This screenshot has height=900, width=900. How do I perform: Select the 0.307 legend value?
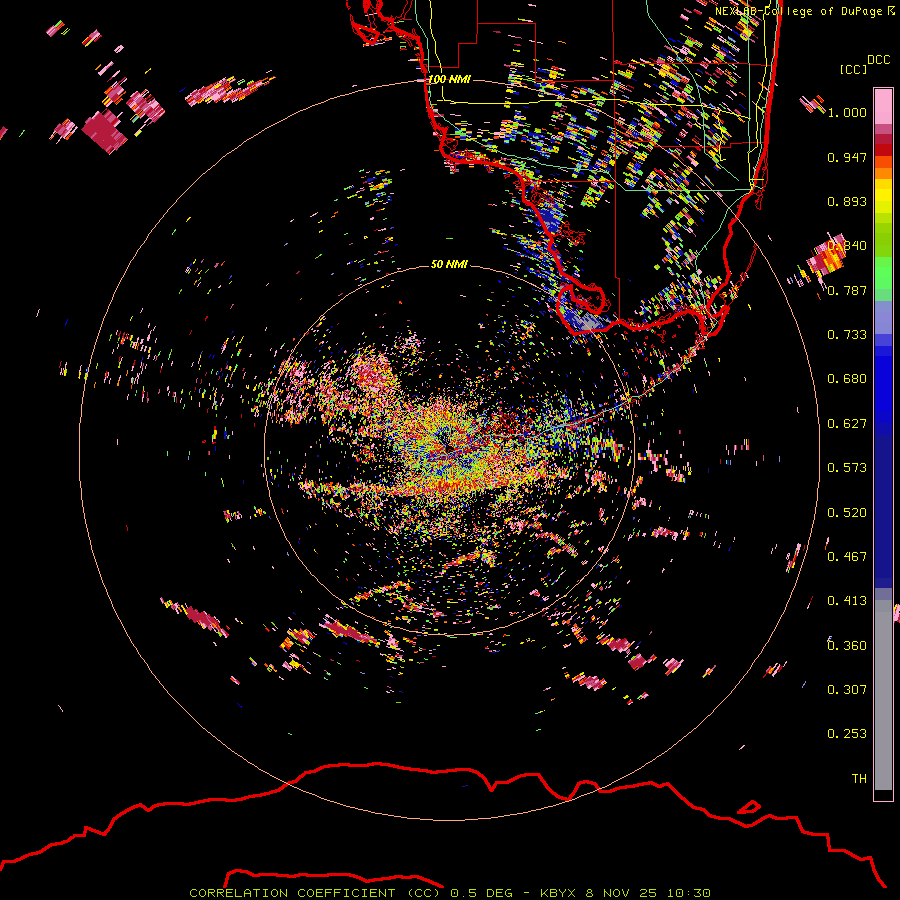point(847,690)
